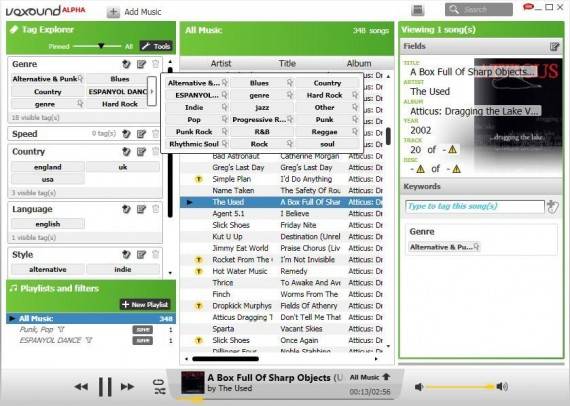Click the Pinned to All slider handle

[101, 46]
